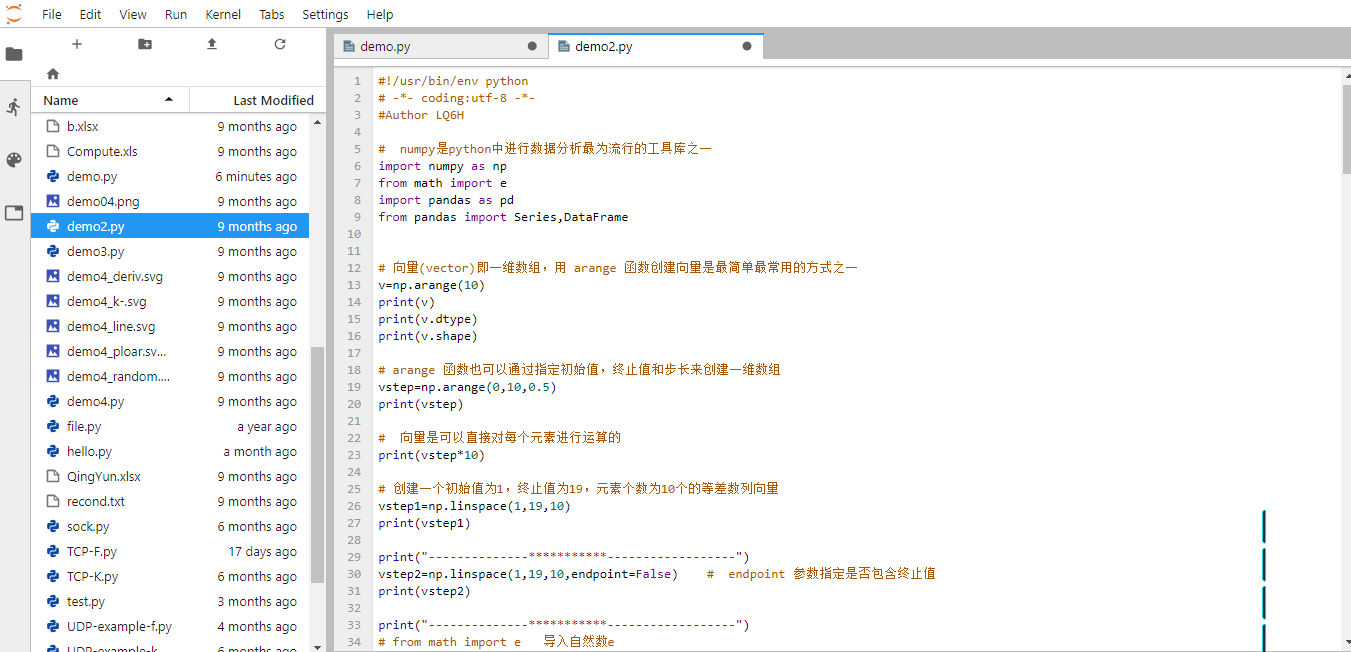
Task: Click the Name sort direction arrow
Action: [169, 99]
